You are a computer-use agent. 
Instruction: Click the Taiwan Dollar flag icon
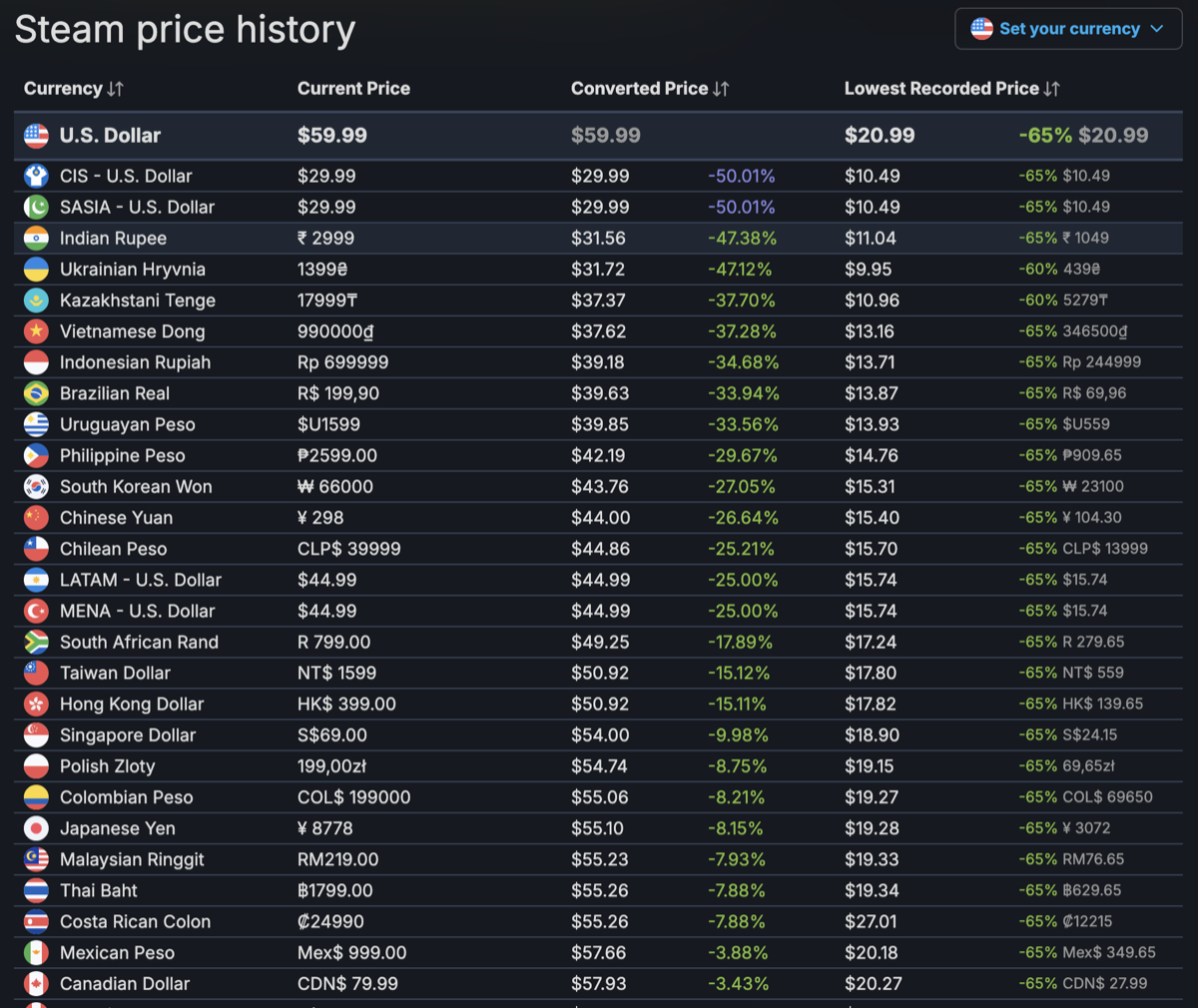point(36,672)
